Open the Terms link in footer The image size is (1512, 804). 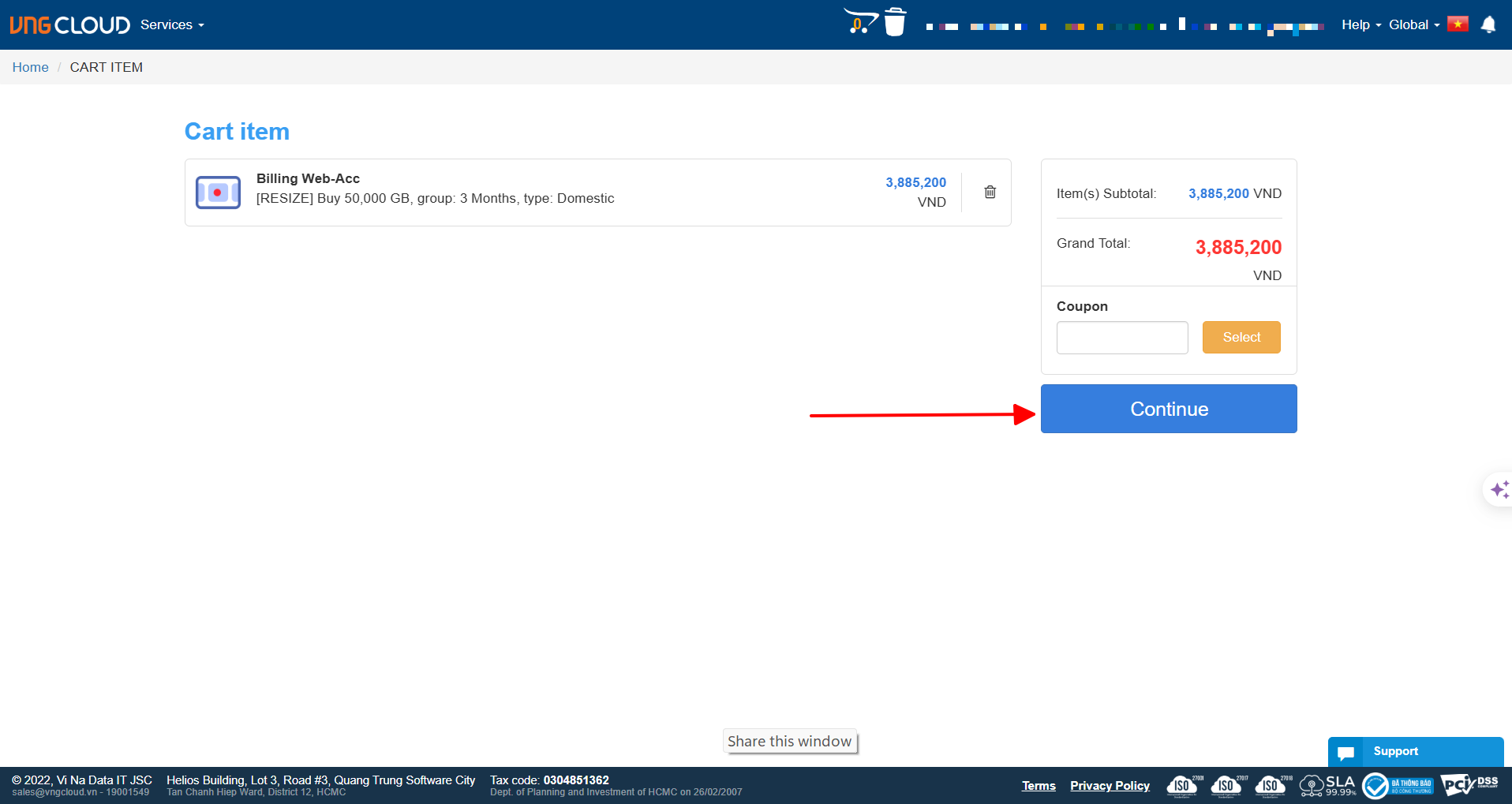1038,786
